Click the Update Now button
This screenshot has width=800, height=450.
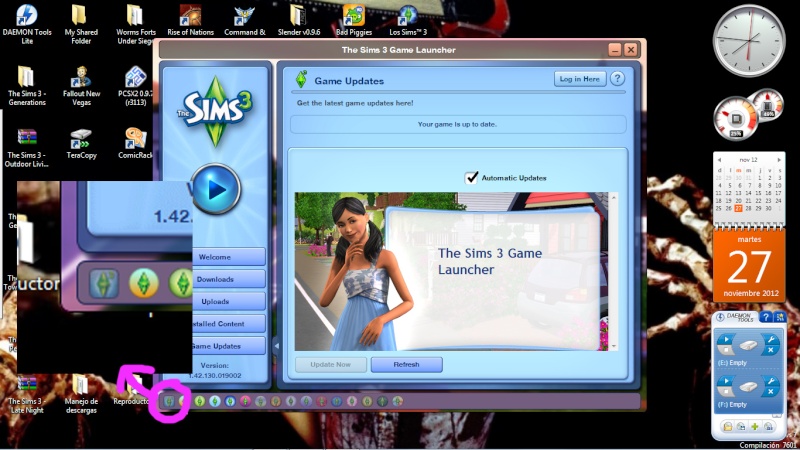click(x=331, y=364)
